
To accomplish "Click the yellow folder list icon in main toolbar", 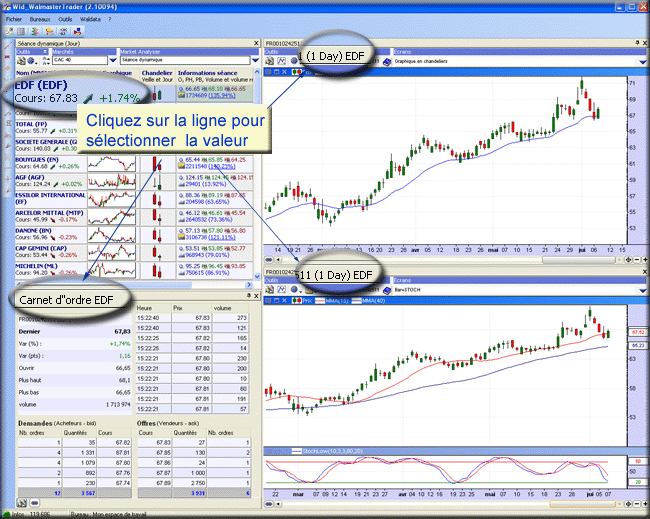I will tap(49, 31).
